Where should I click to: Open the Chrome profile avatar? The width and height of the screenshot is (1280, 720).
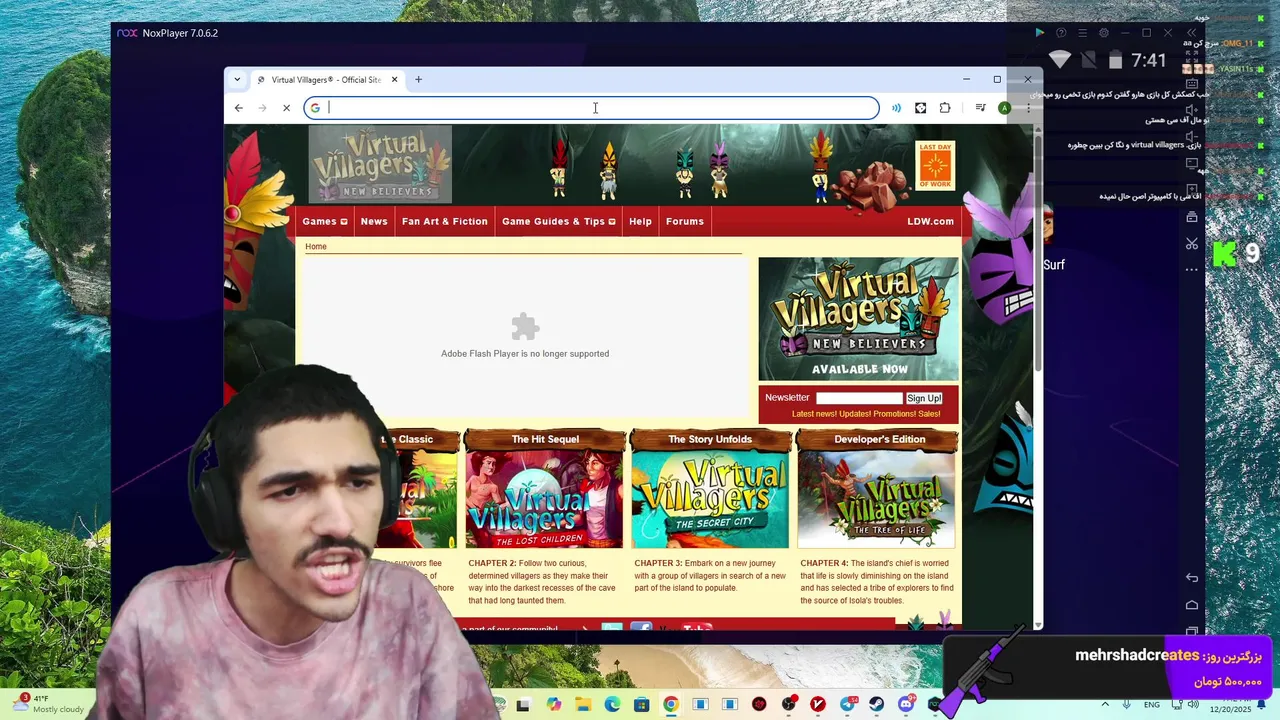pyautogui.click(x=1004, y=108)
